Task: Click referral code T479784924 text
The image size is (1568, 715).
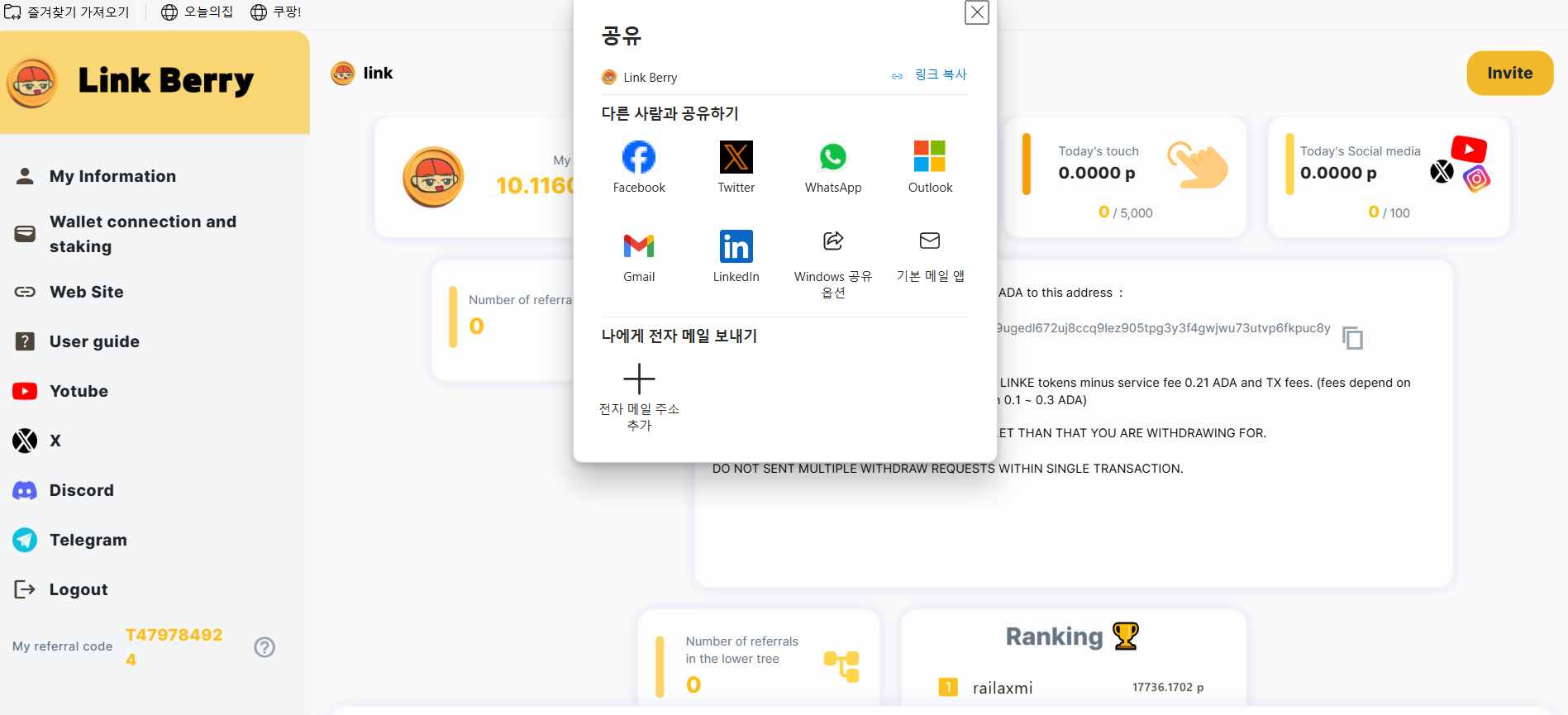Action: [x=174, y=647]
